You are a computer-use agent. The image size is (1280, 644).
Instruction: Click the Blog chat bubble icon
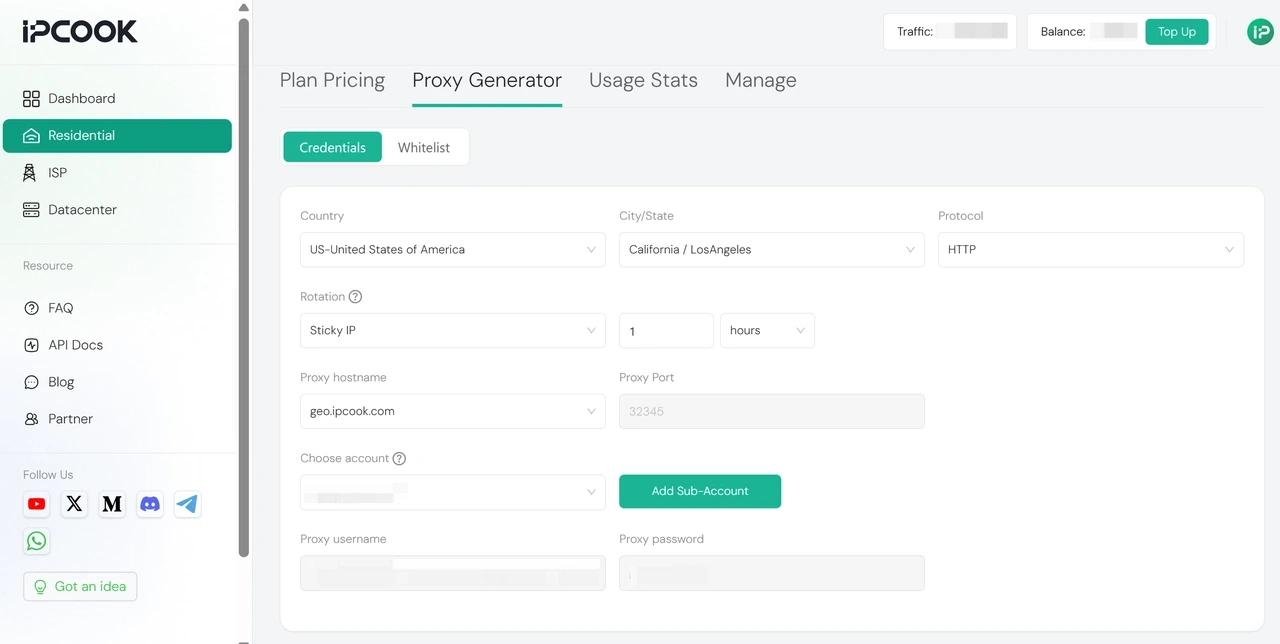[x=31, y=382]
